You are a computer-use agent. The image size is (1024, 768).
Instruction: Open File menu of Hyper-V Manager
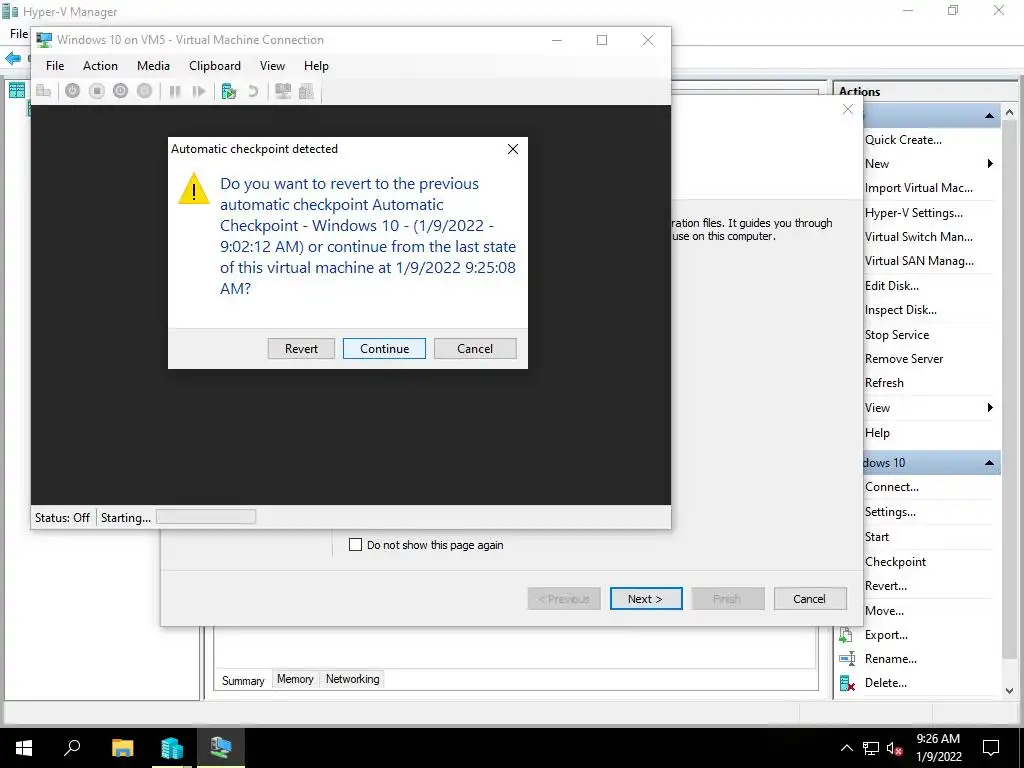[19, 33]
